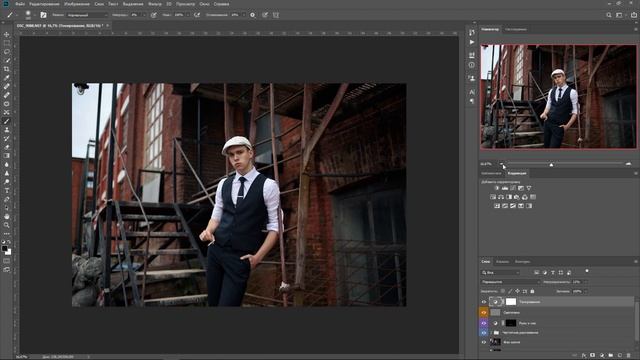Click the Navigator zoom-in button

(628, 164)
